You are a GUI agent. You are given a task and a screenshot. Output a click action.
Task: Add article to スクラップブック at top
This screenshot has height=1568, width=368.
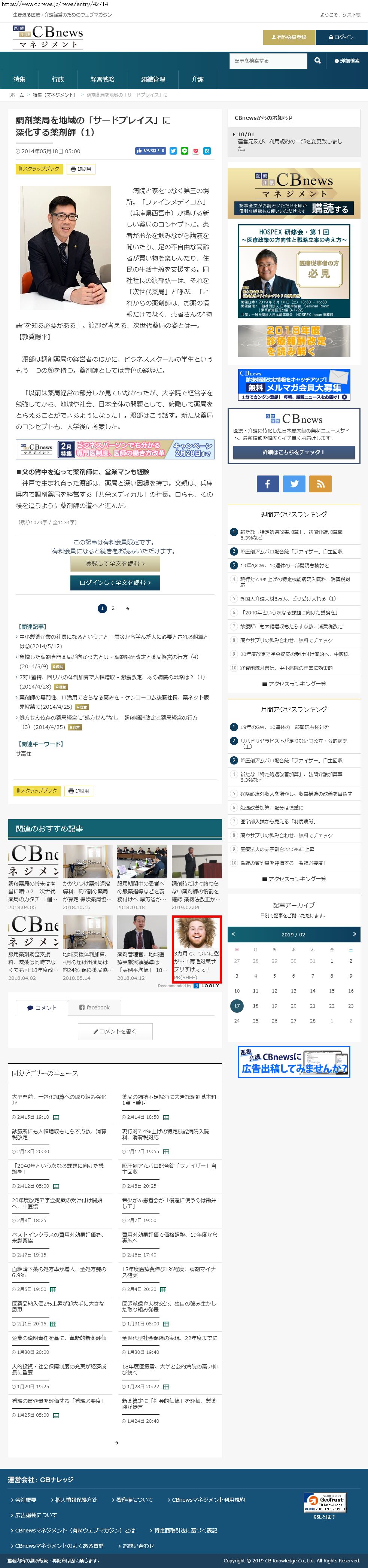(38, 168)
